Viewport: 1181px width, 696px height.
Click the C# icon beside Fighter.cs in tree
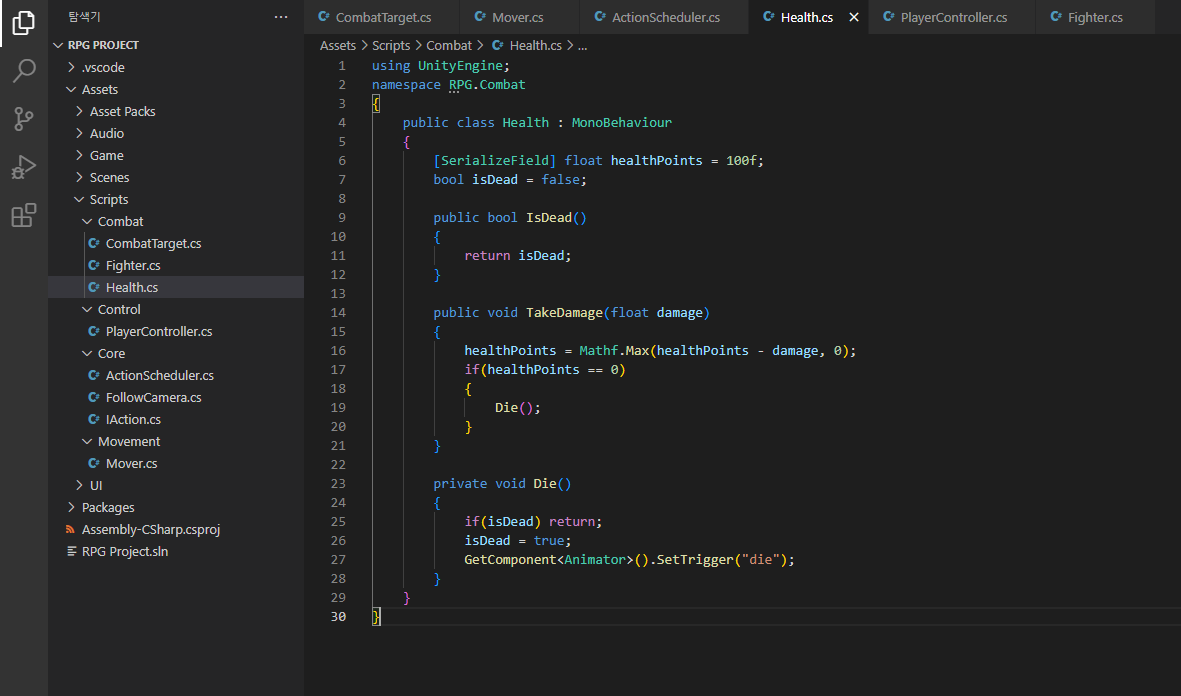[x=94, y=265]
